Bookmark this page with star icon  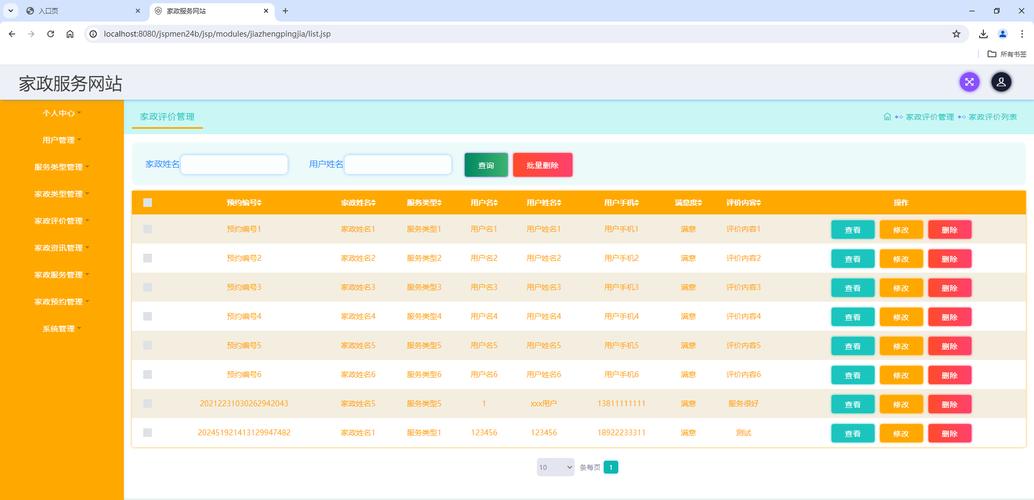956,33
